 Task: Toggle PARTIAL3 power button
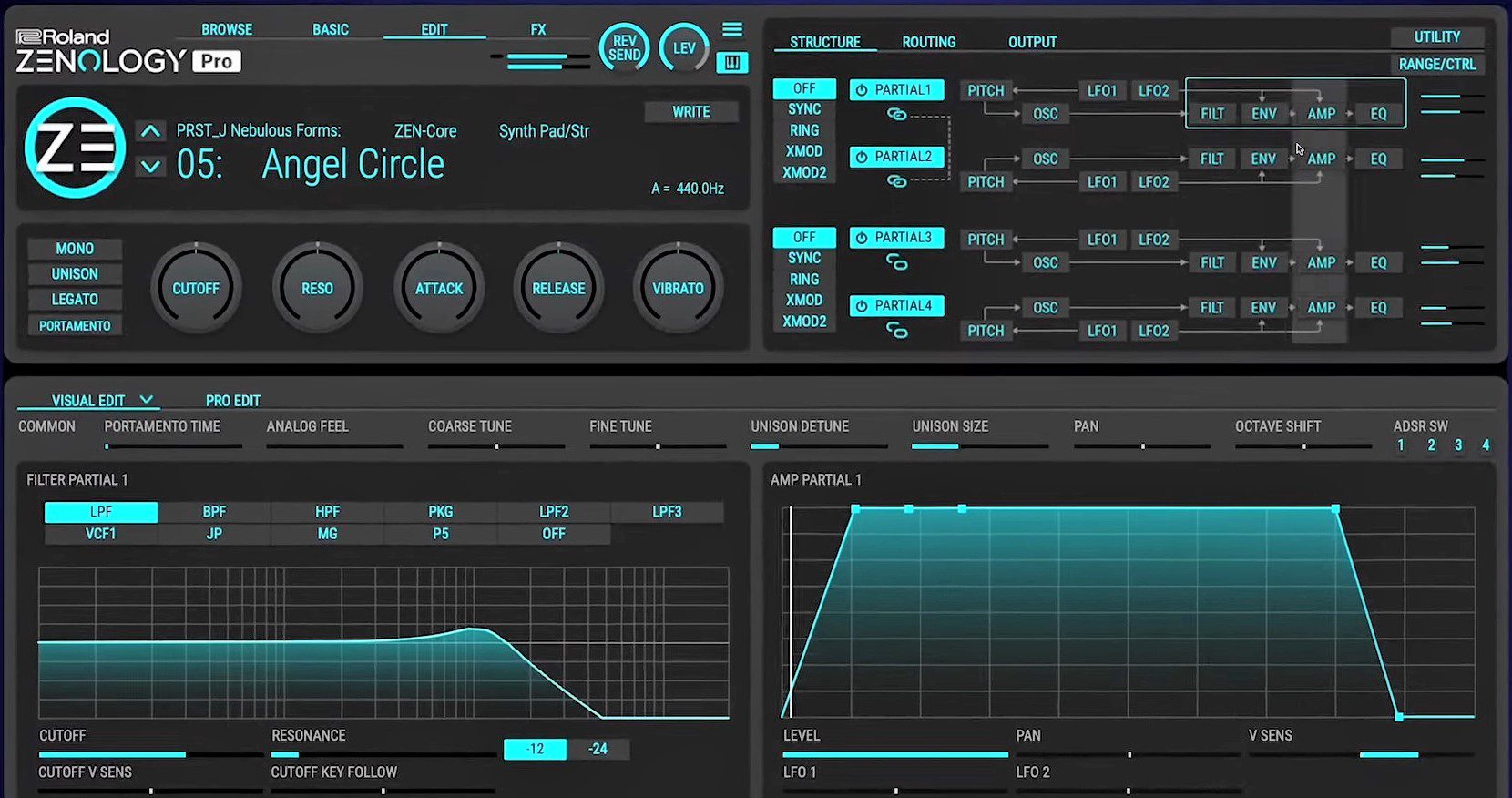point(862,238)
